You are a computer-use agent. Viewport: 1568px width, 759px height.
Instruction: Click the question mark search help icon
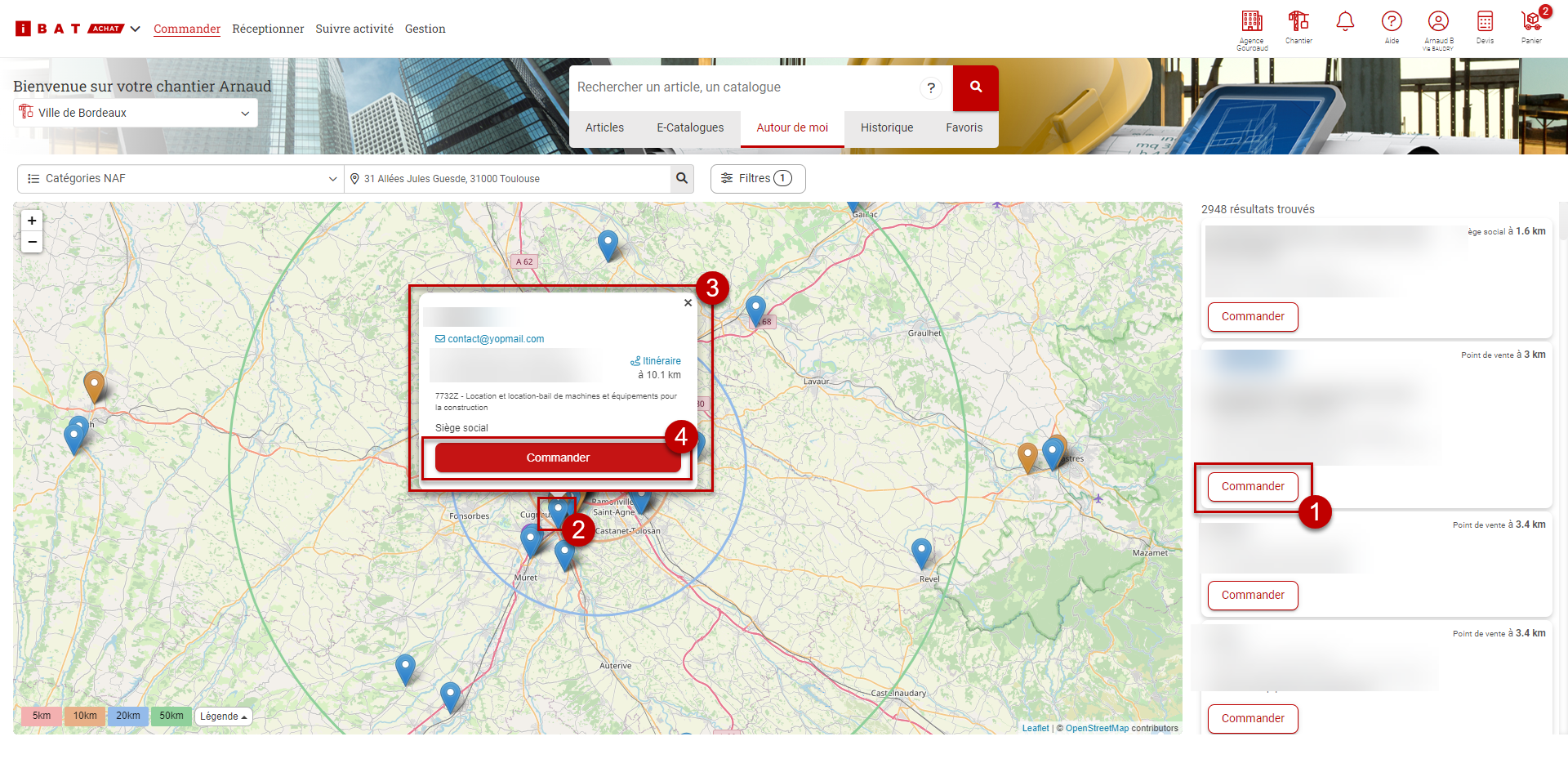[931, 87]
